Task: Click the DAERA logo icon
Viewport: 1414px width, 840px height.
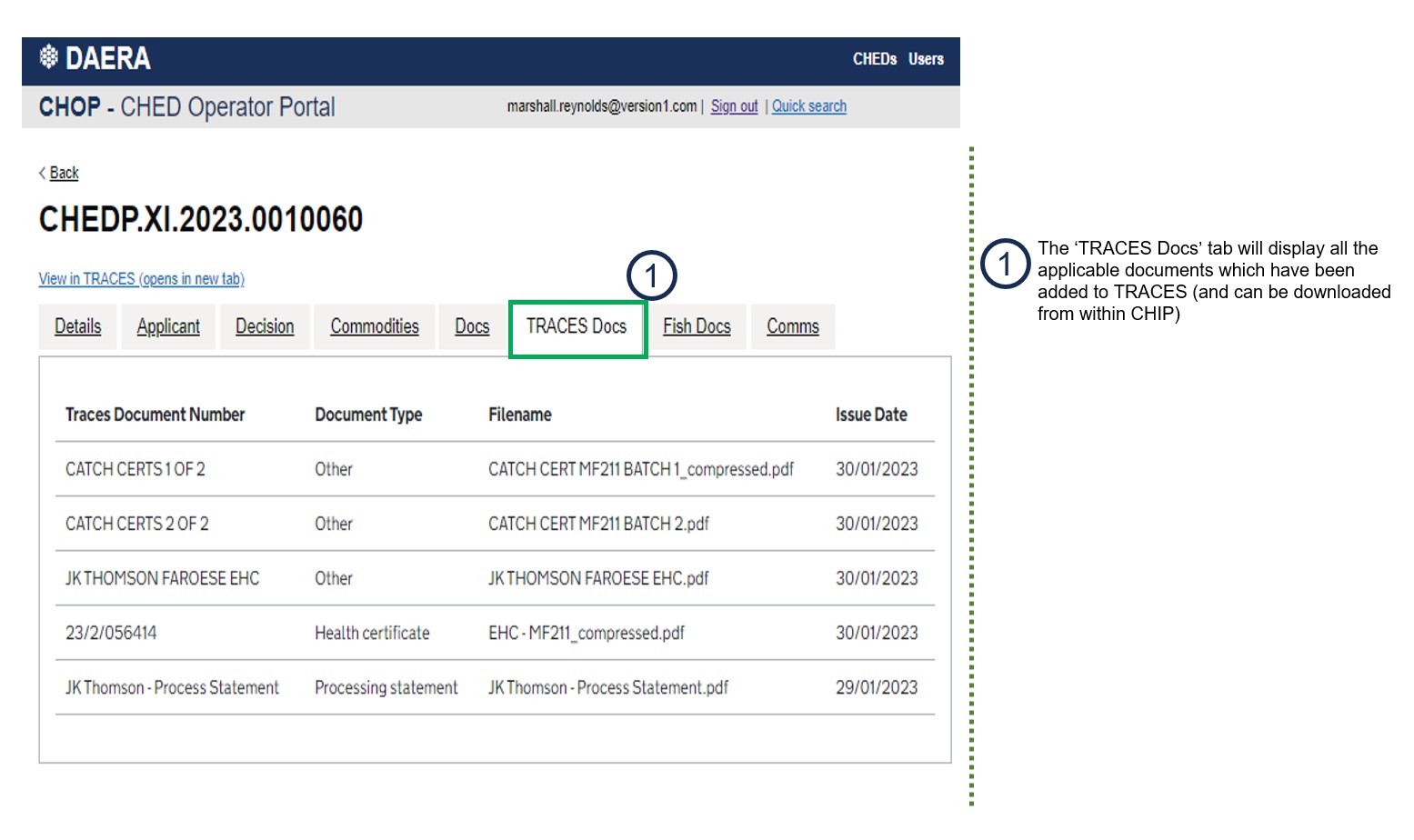Action: pyautogui.click(x=49, y=57)
